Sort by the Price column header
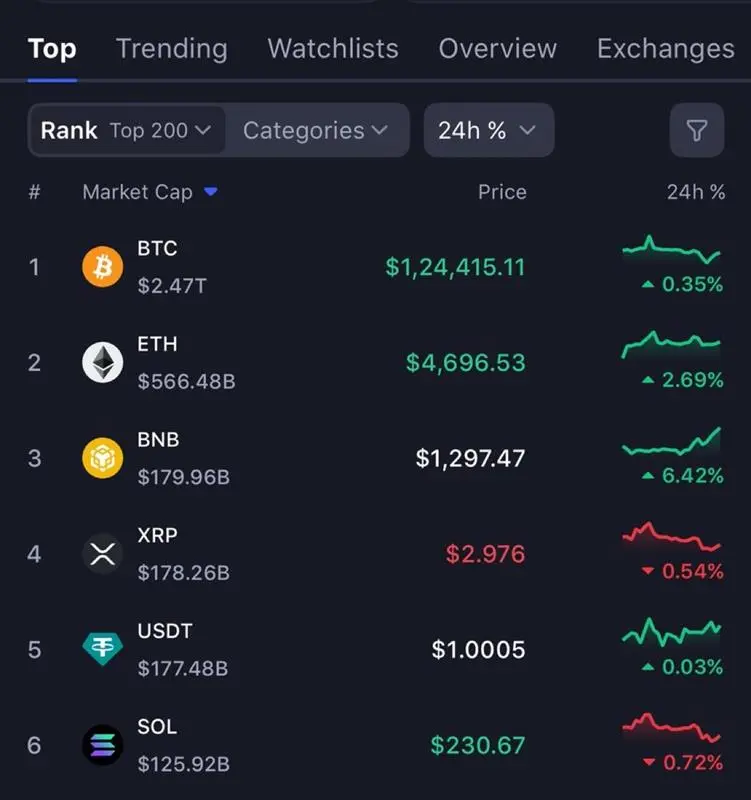 [x=502, y=192]
